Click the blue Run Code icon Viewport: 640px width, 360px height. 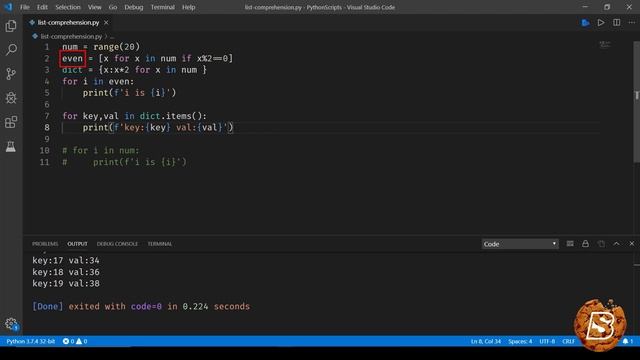pyautogui.click(x=585, y=23)
